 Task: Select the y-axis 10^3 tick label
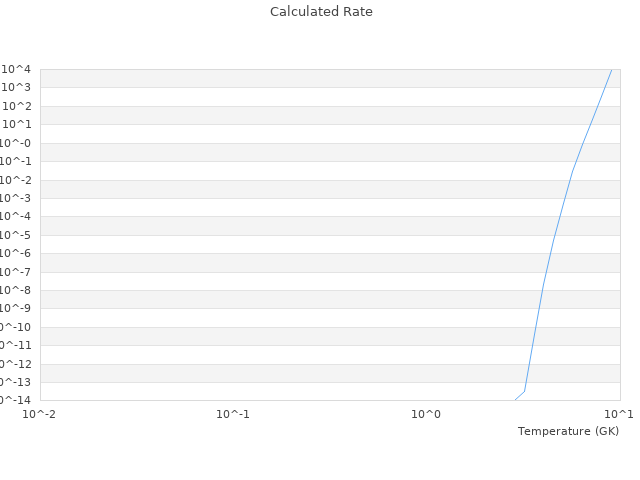(17, 88)
